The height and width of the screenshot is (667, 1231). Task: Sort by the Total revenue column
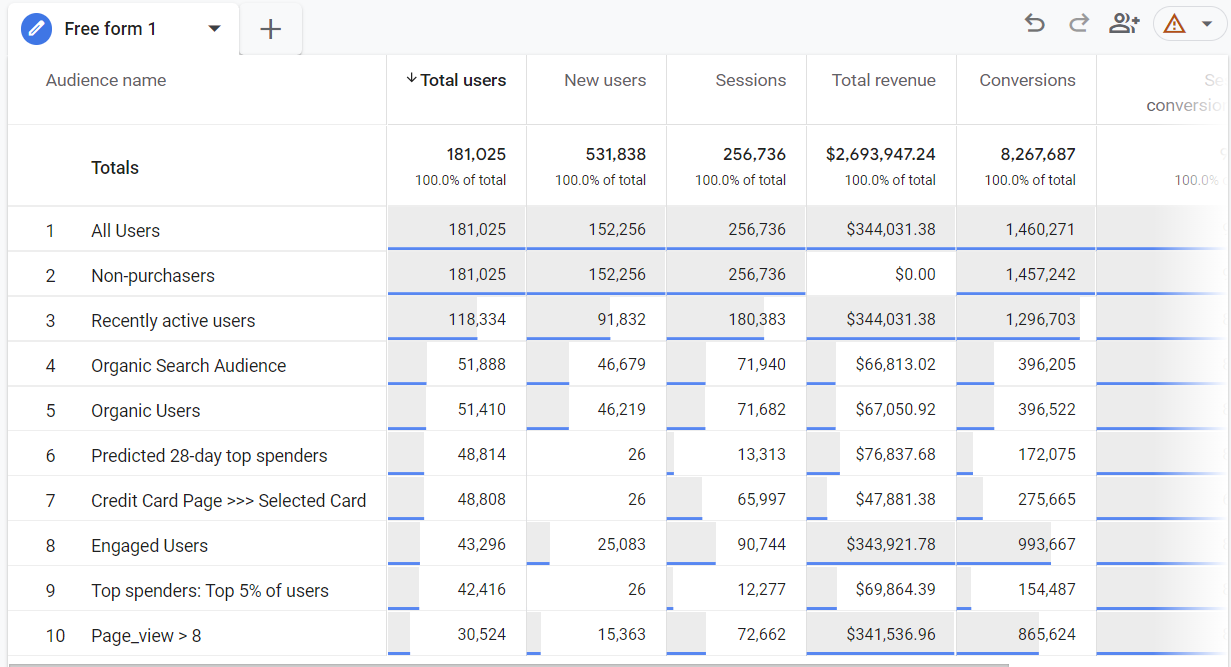[882, 80]
